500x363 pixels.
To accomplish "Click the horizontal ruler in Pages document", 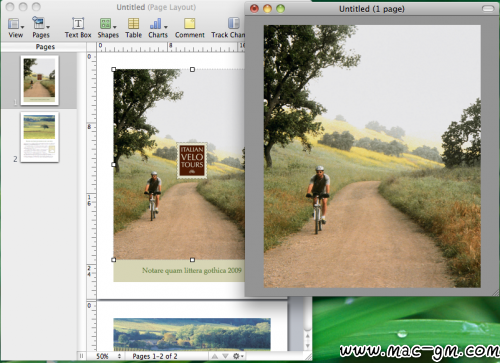I will (x=171, y=47).
